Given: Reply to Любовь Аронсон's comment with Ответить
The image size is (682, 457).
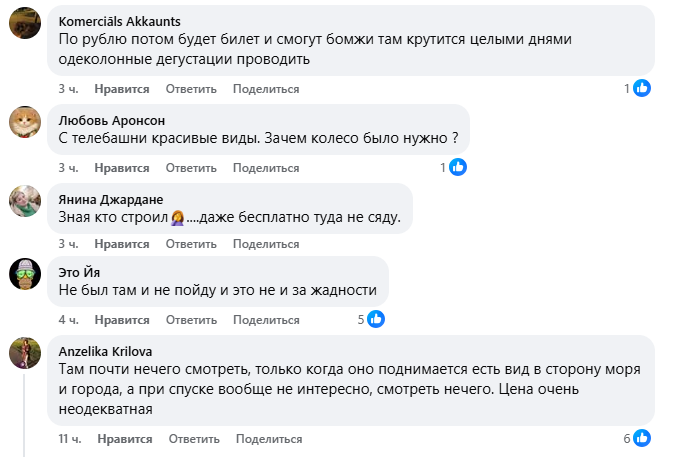Looking at the screenshot, I should tap(191, 168).
